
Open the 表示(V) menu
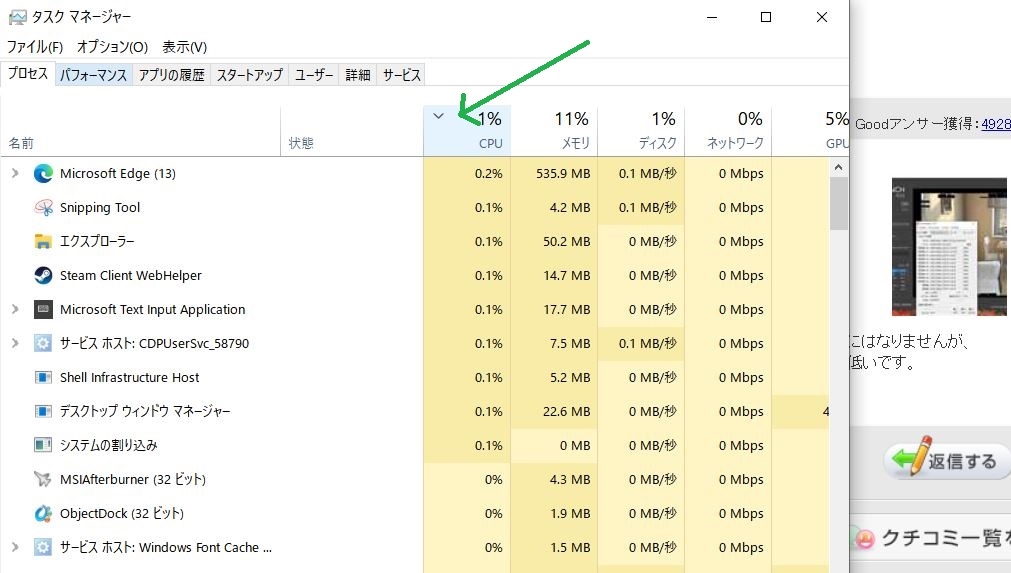pos(184,47)
